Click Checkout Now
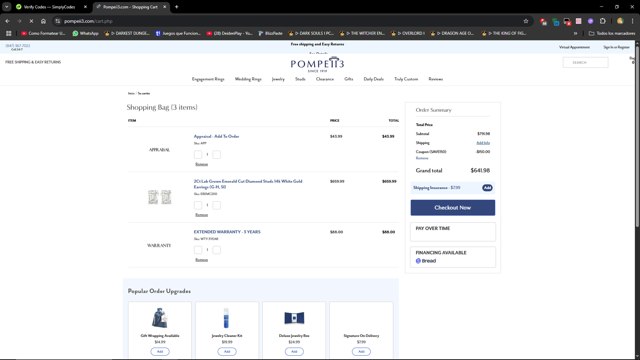The width and height of the screenshot is (640, 360). [x=453, y=208]
